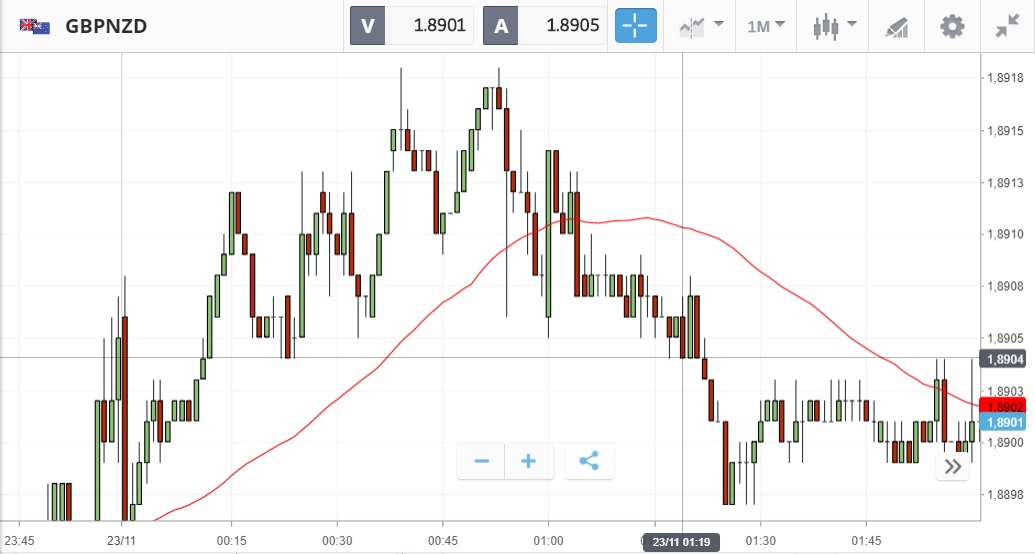Zoom in the chart with plus button

pos(529,461)
